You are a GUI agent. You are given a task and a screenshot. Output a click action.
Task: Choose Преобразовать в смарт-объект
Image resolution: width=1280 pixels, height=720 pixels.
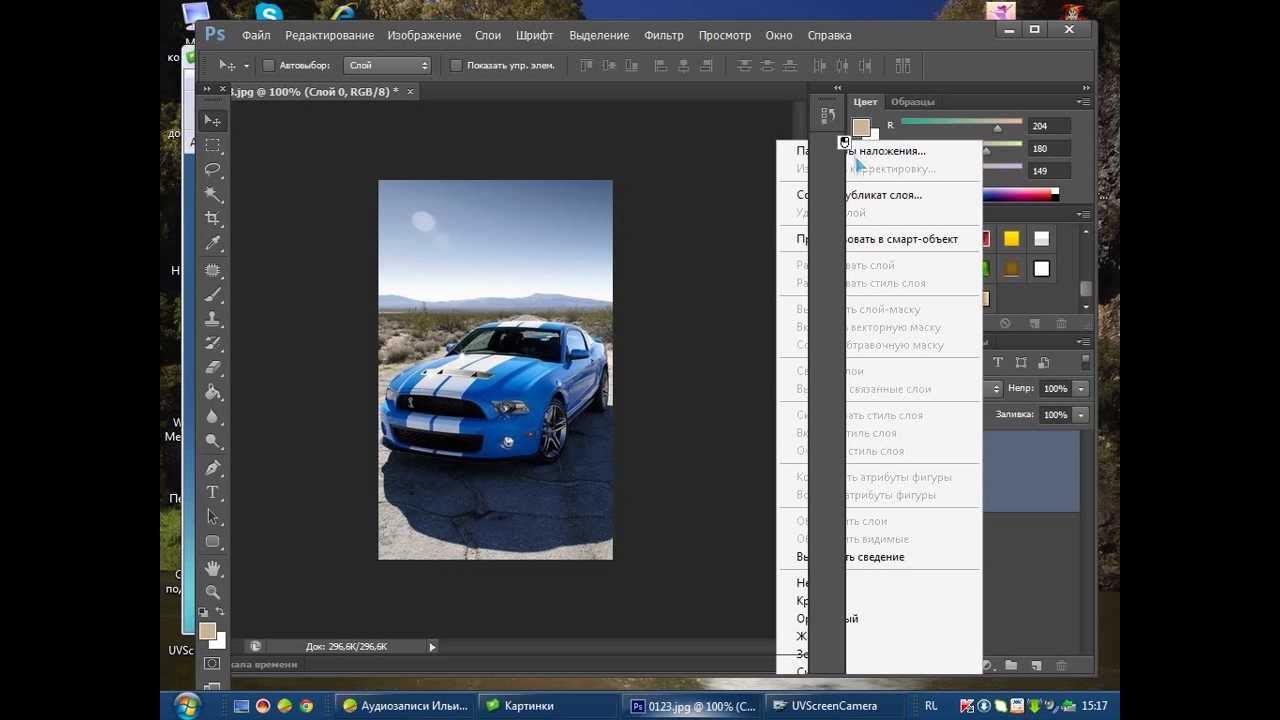tap(880, 239)
